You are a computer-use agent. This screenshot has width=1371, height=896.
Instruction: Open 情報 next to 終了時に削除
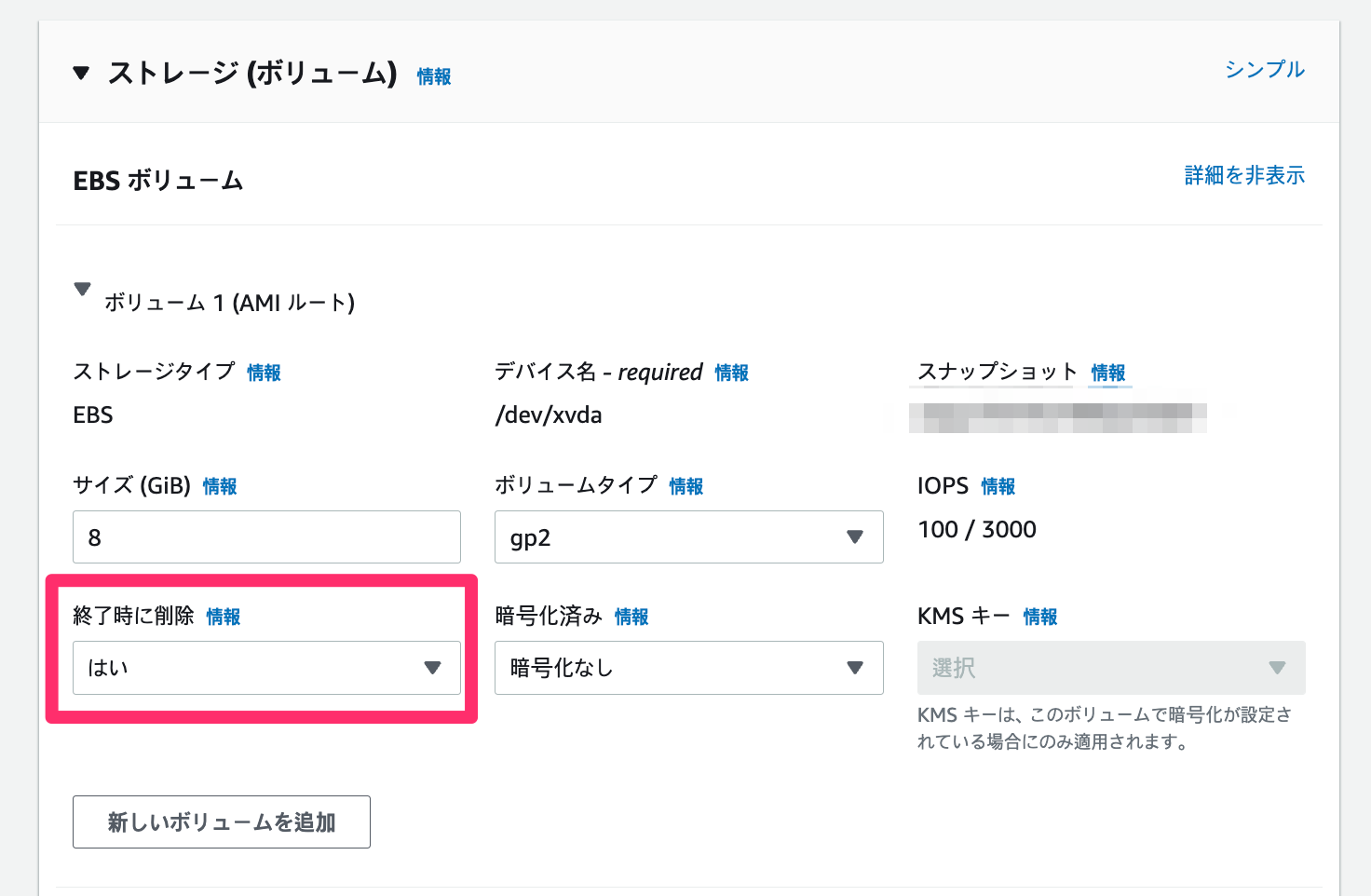tap(224, 616)
